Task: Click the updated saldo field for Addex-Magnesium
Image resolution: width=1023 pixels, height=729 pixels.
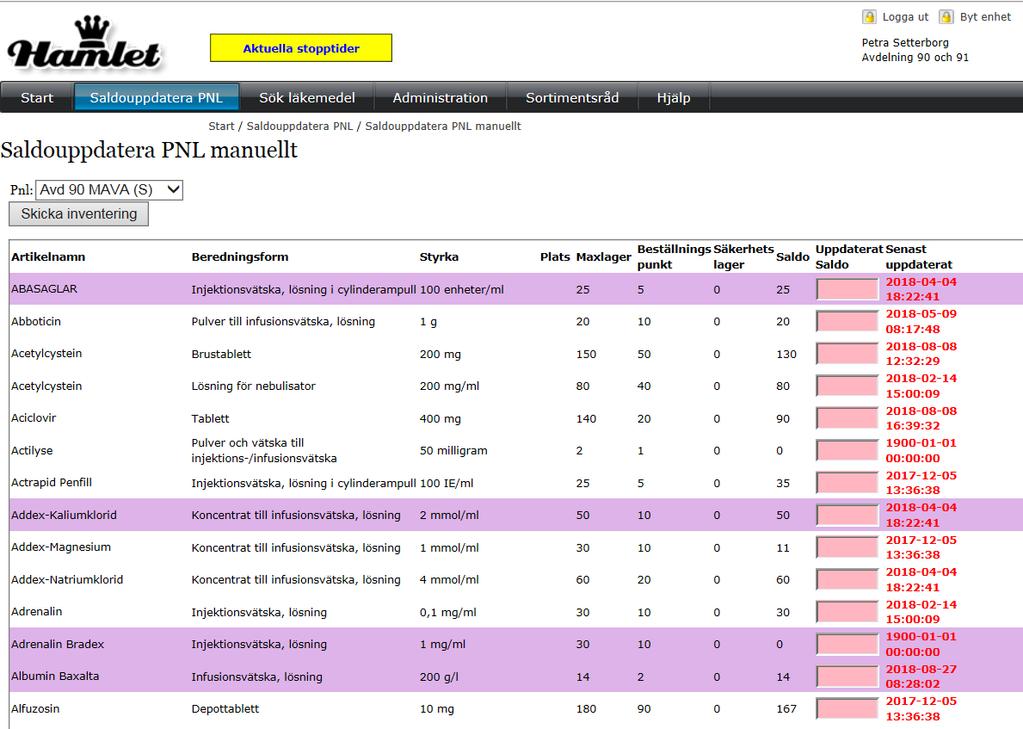Action: click(x=847, y=548)
